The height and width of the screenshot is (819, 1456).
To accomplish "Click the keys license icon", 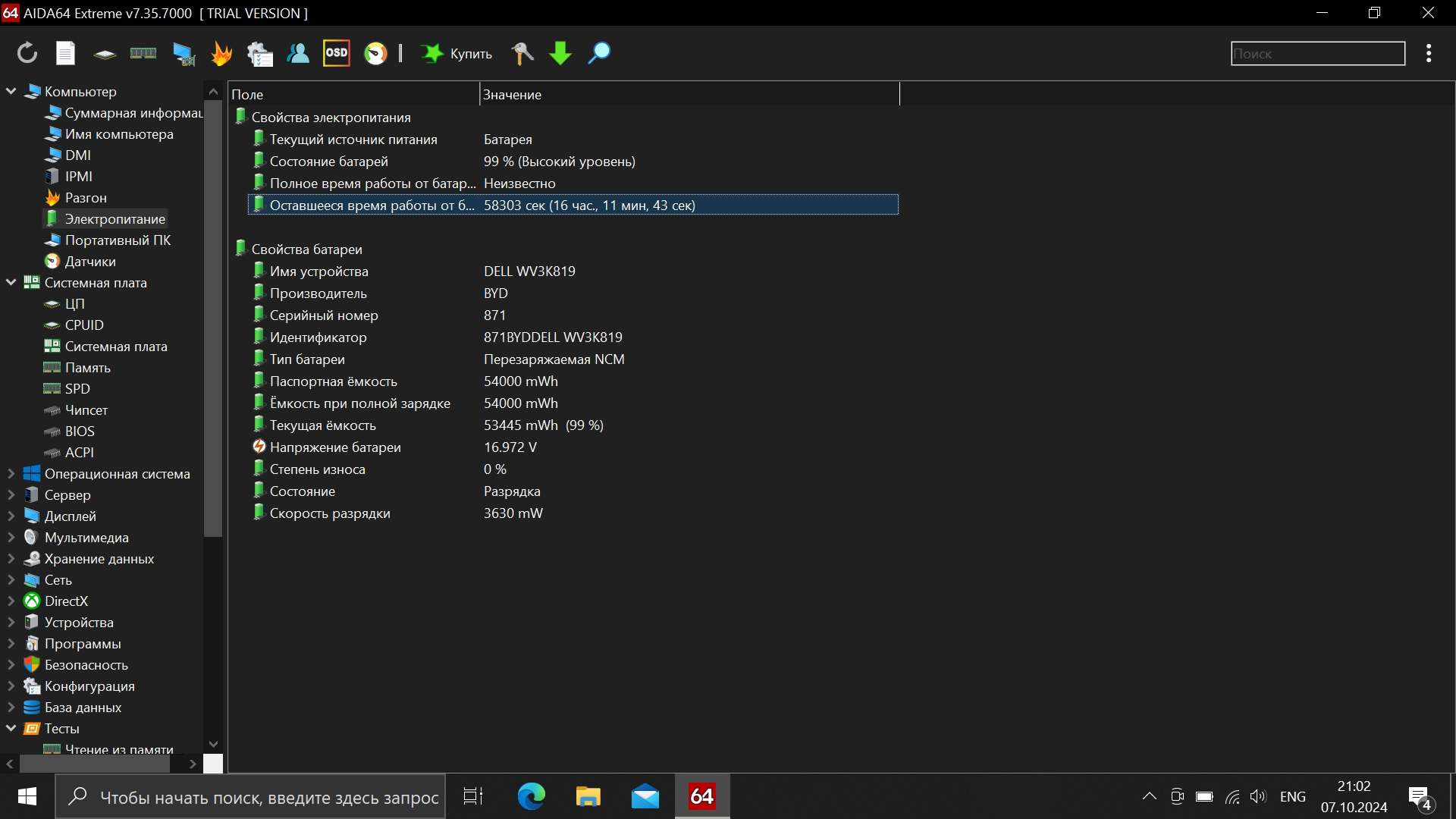I will [x=522, y=53].
